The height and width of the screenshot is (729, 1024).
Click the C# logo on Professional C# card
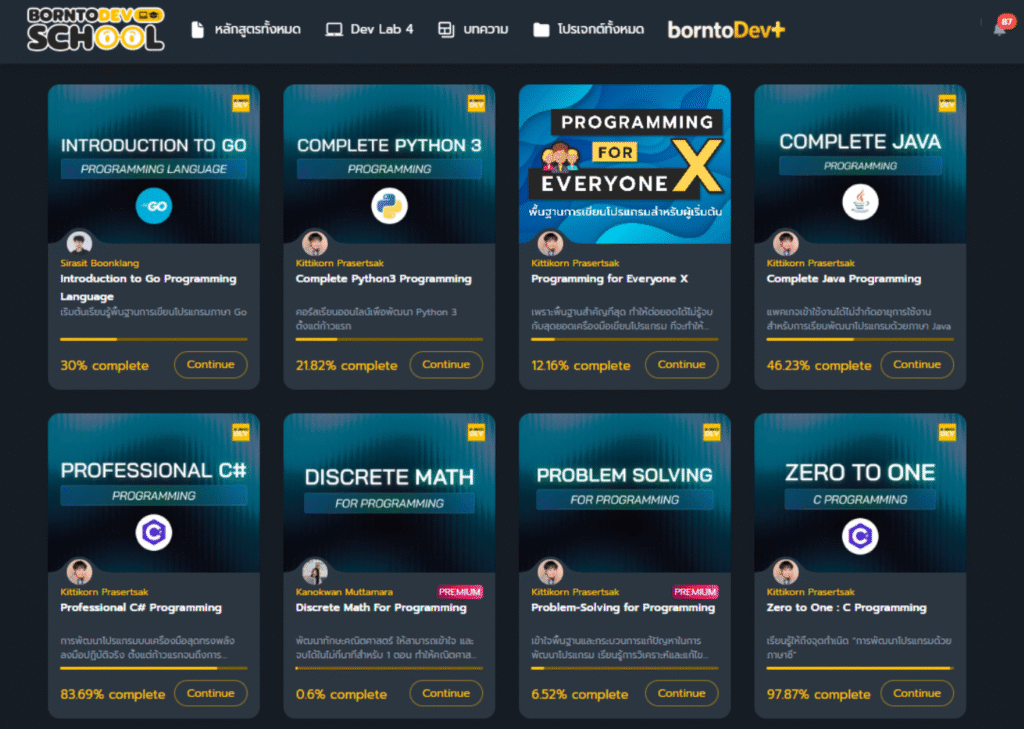pos(153,532)
